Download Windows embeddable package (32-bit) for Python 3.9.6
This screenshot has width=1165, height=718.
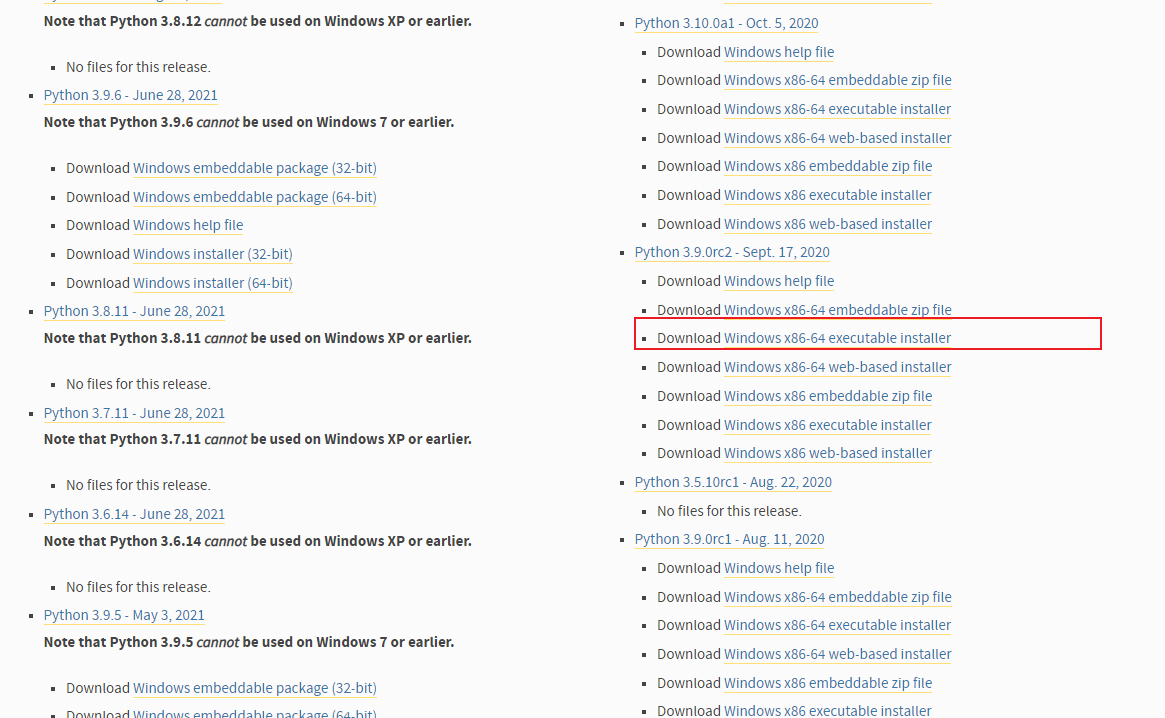[255, 168]
